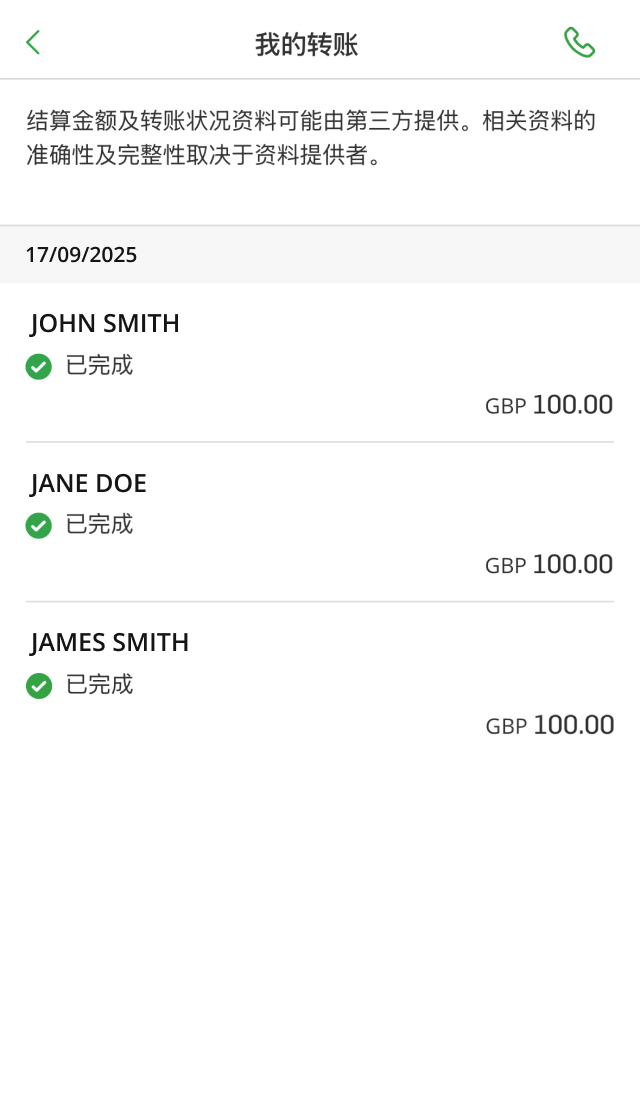The image size is (640, 1100).
Task: Click the 我的转账 page title
Action: tap(307, 44)
